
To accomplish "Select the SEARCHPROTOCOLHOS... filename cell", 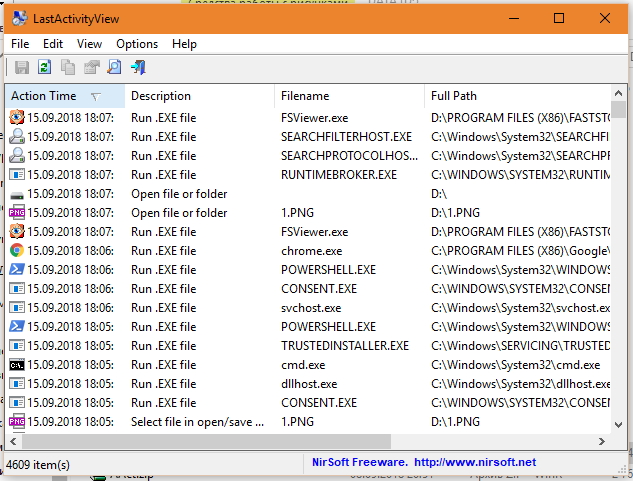I will [350, 155].
